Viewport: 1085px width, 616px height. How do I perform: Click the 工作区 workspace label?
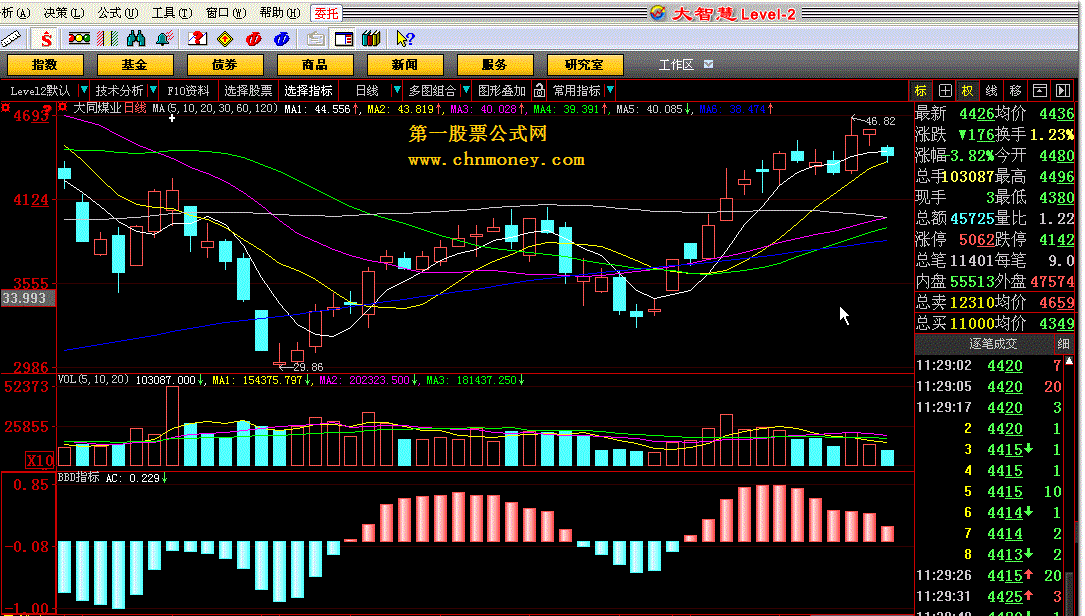point(676,64)
